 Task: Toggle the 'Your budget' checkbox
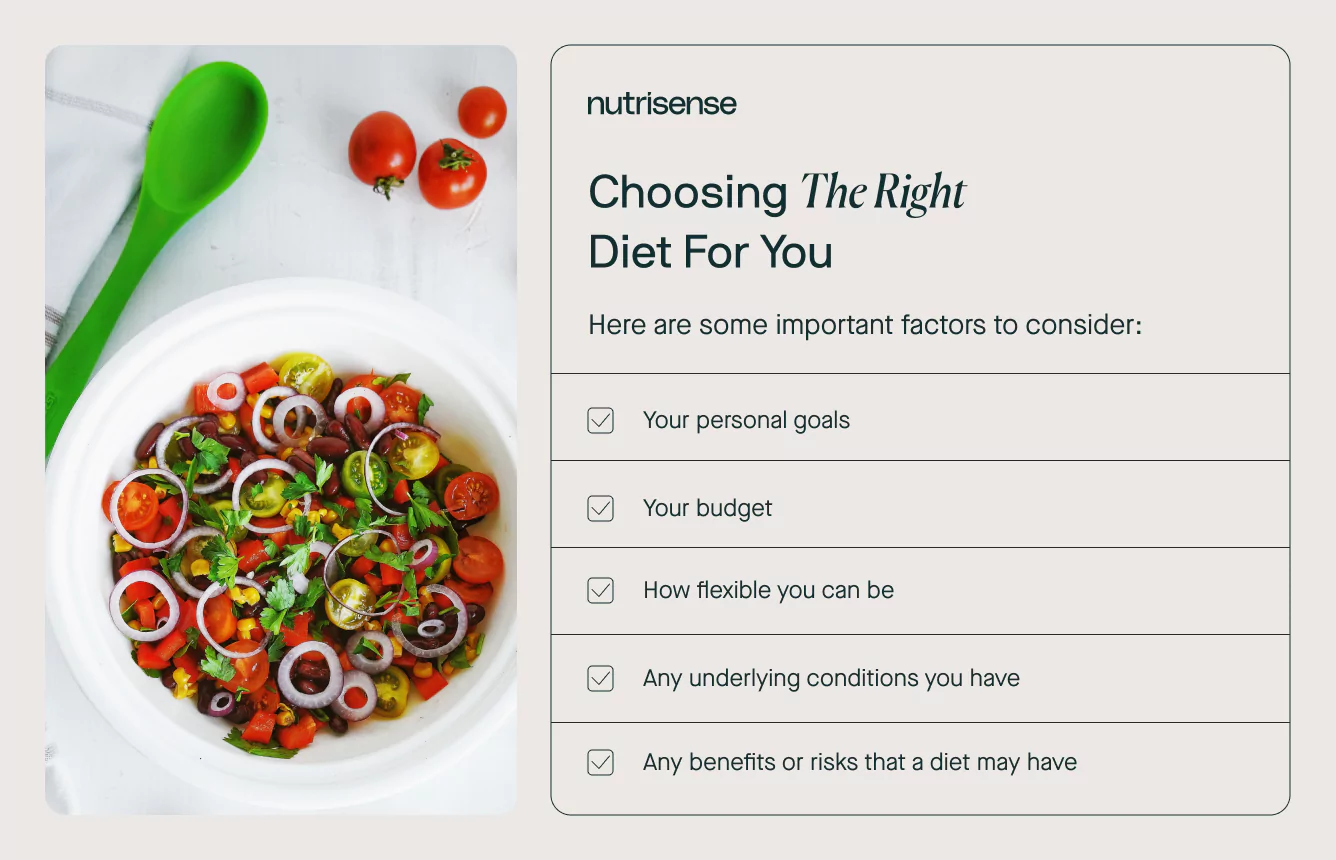pos(600,508)
